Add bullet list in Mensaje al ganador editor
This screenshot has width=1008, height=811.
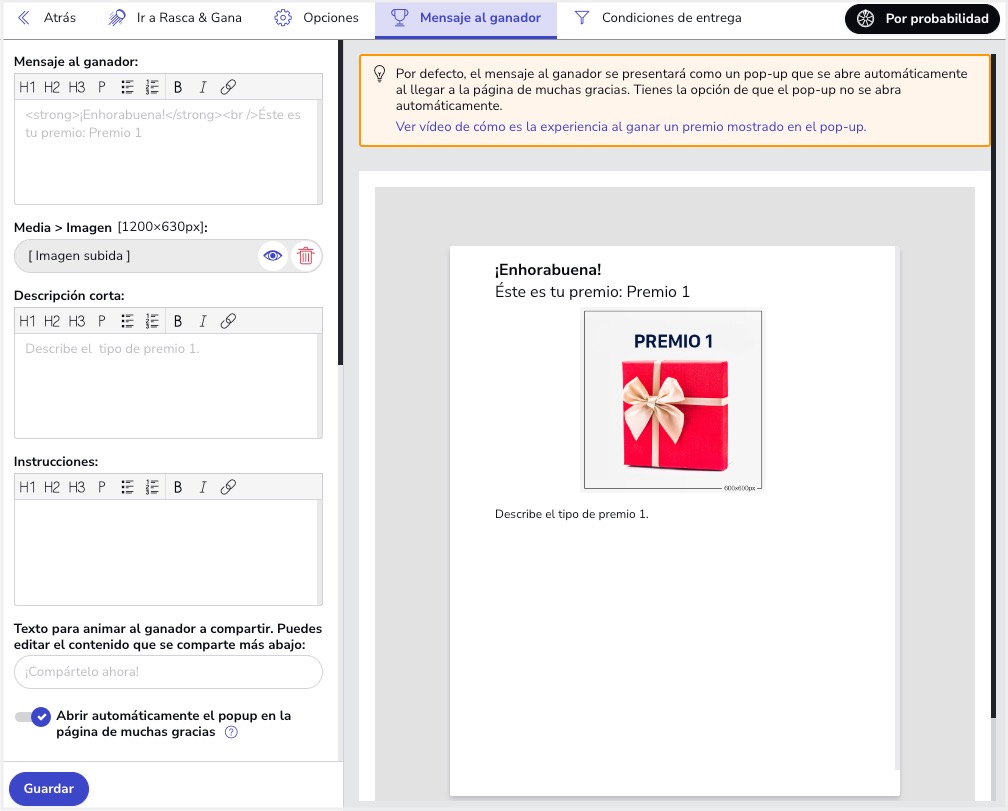coord(127,87)
